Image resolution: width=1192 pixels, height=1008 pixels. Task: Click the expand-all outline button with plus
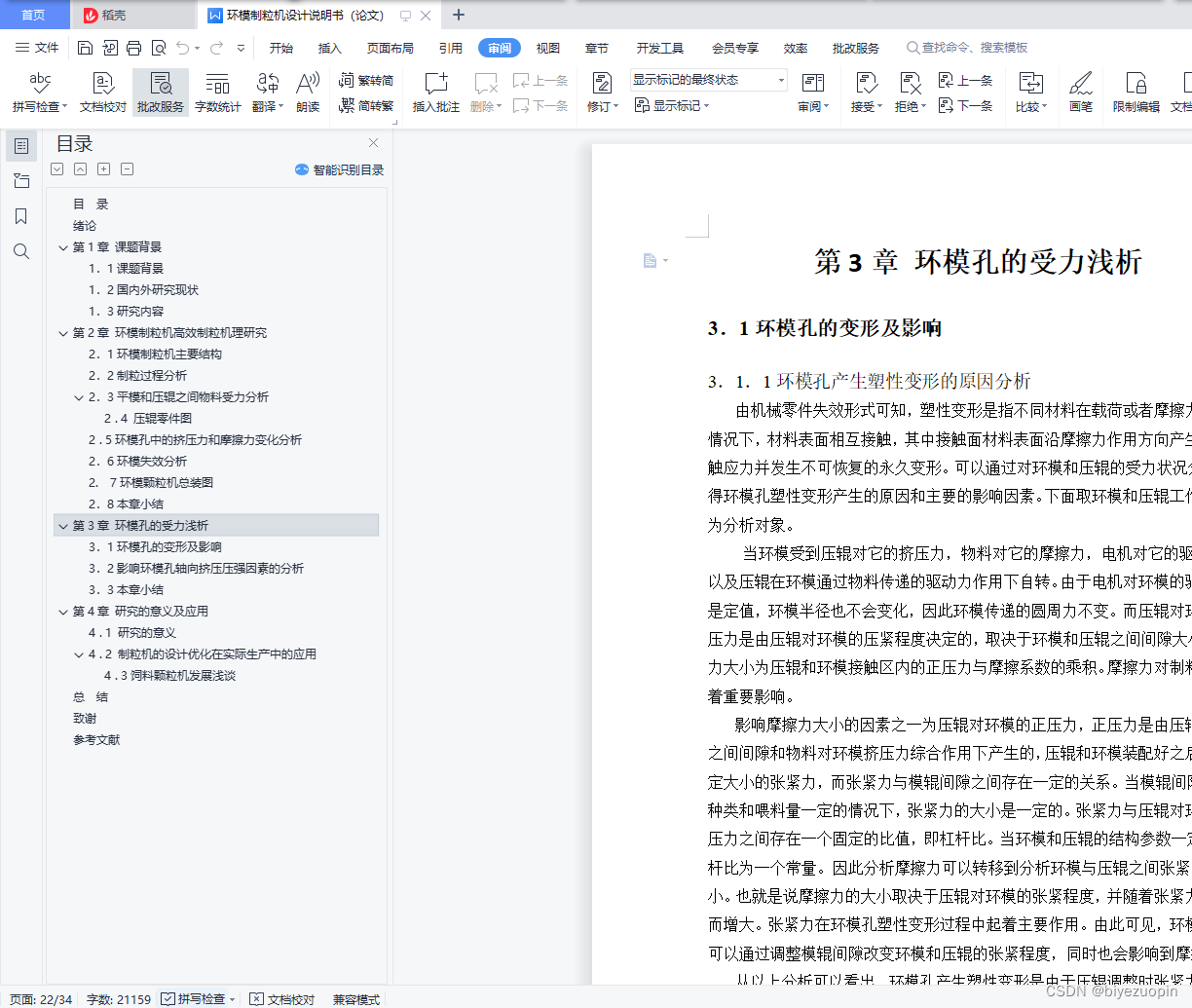[104, 169]
